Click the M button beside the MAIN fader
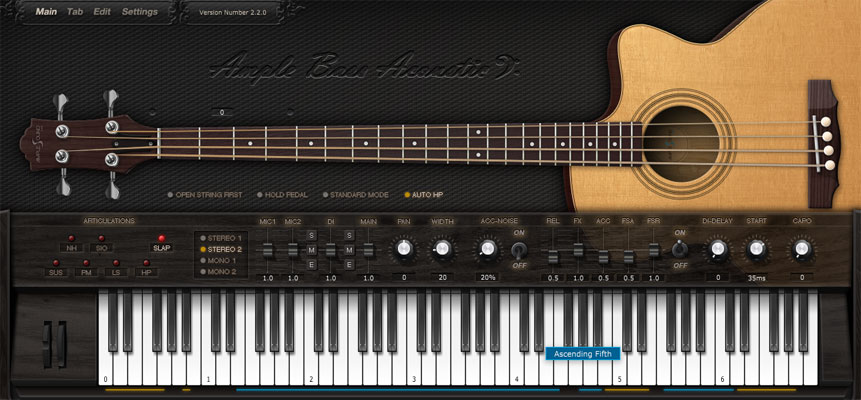Viewport: 861px width, 400px height. coord(349,251)
